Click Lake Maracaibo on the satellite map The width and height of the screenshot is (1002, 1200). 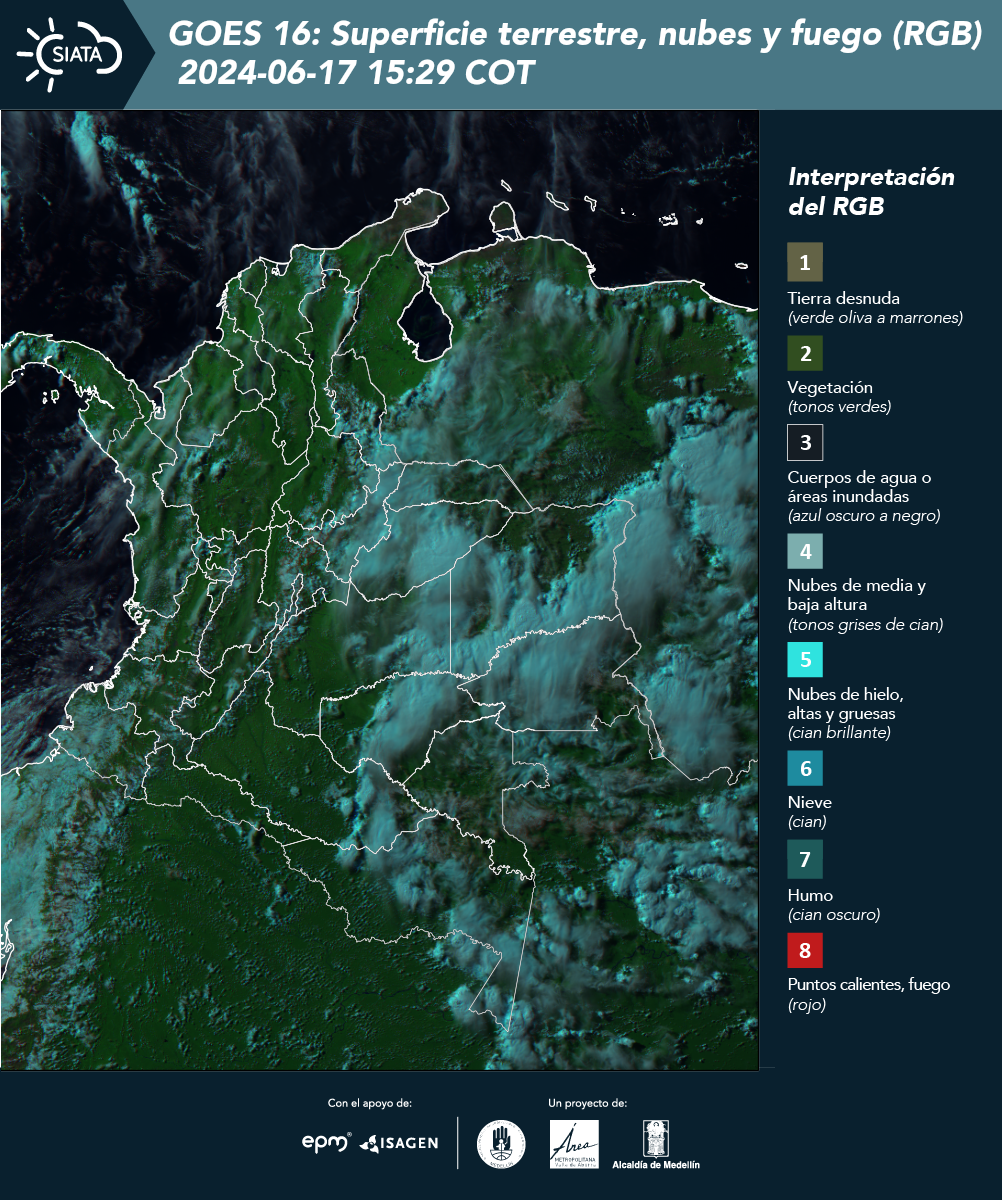point(425,318)
